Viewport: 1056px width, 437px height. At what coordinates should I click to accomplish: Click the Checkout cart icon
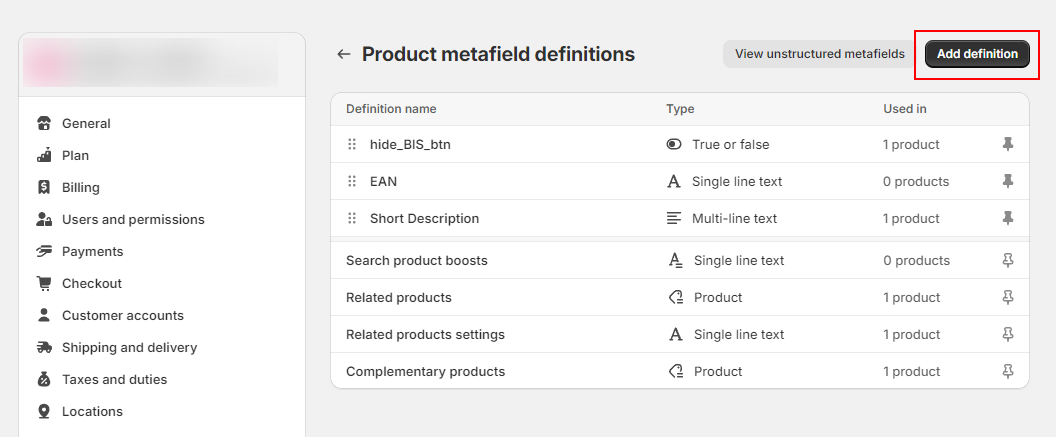(44, 283)
